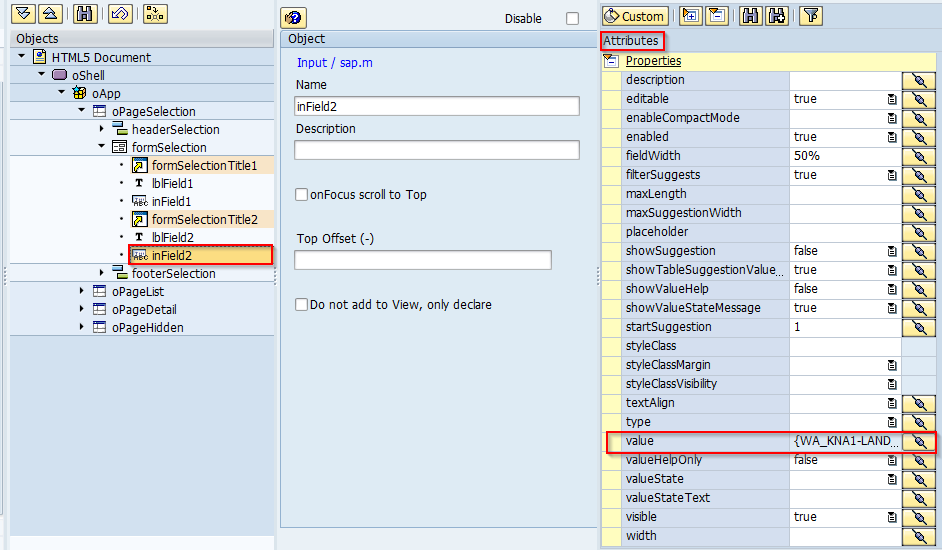Click Expand nodes icon in Attributes toolbar
This screenshot has height=550, width=942.
[x=690, y=15]
